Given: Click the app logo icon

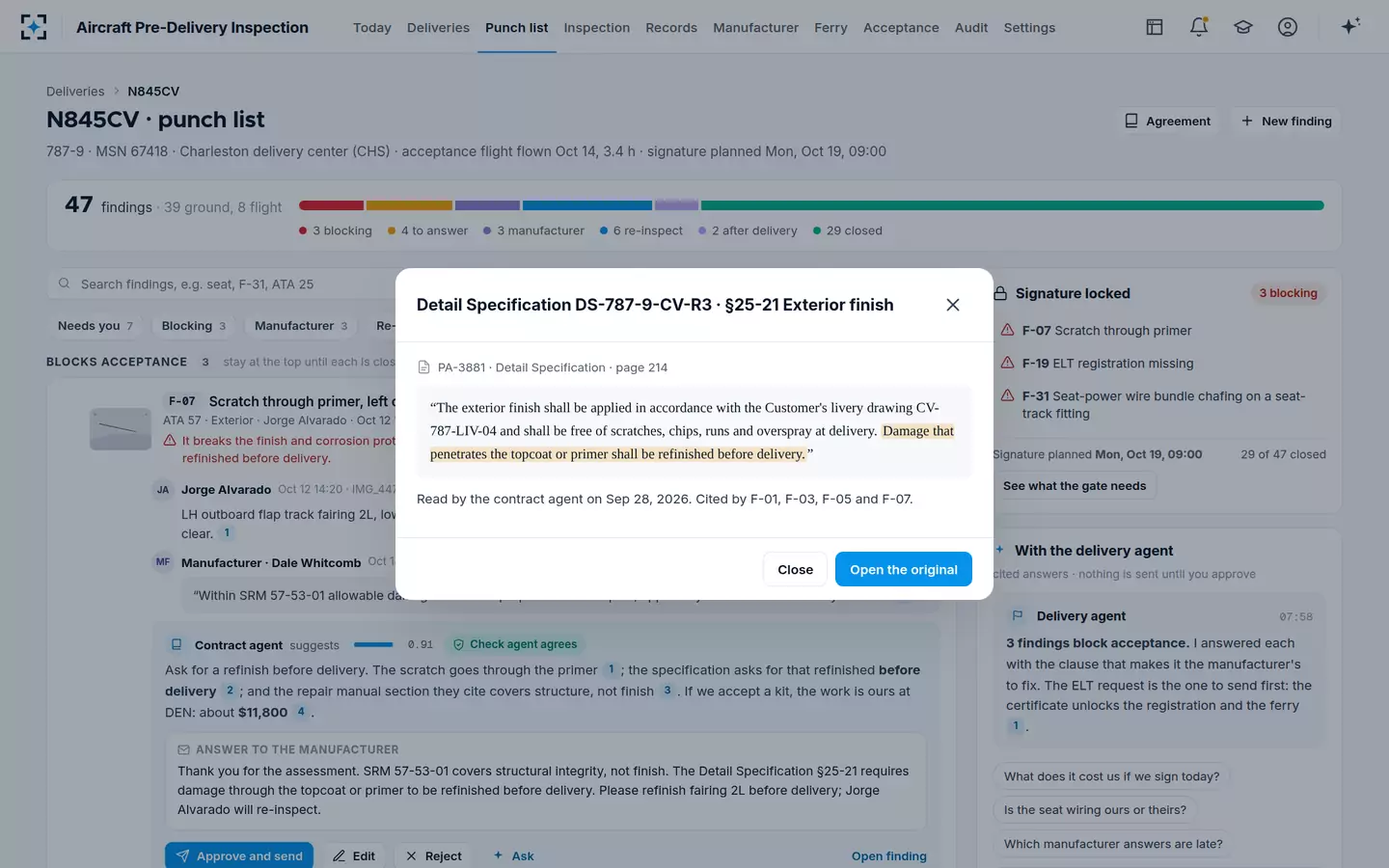Looking at the screenshot, I should pos(34,27).
